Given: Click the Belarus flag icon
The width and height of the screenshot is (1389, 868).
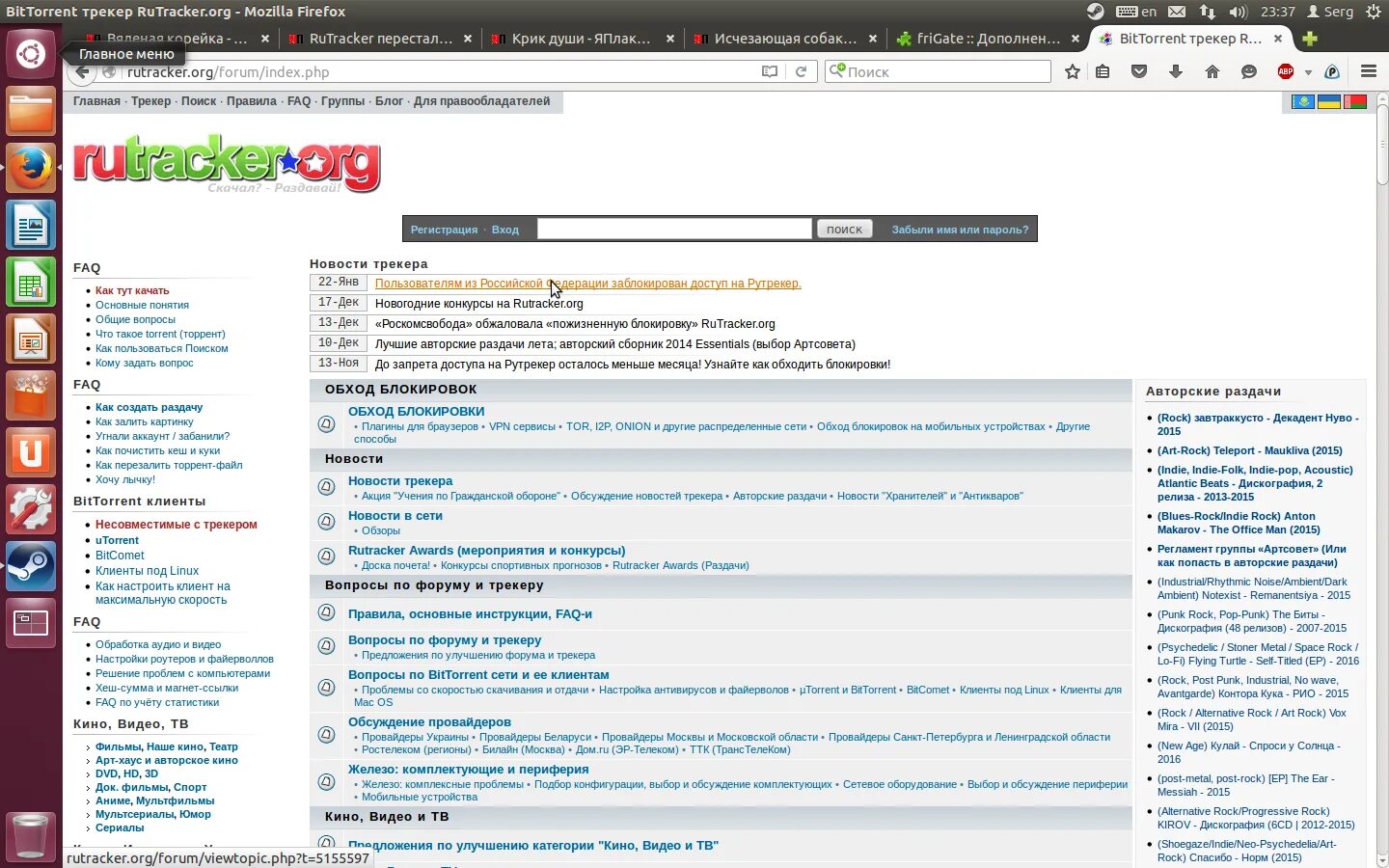Looking at the screenshot, I should pyautogui.click(x=1355, y=102).
